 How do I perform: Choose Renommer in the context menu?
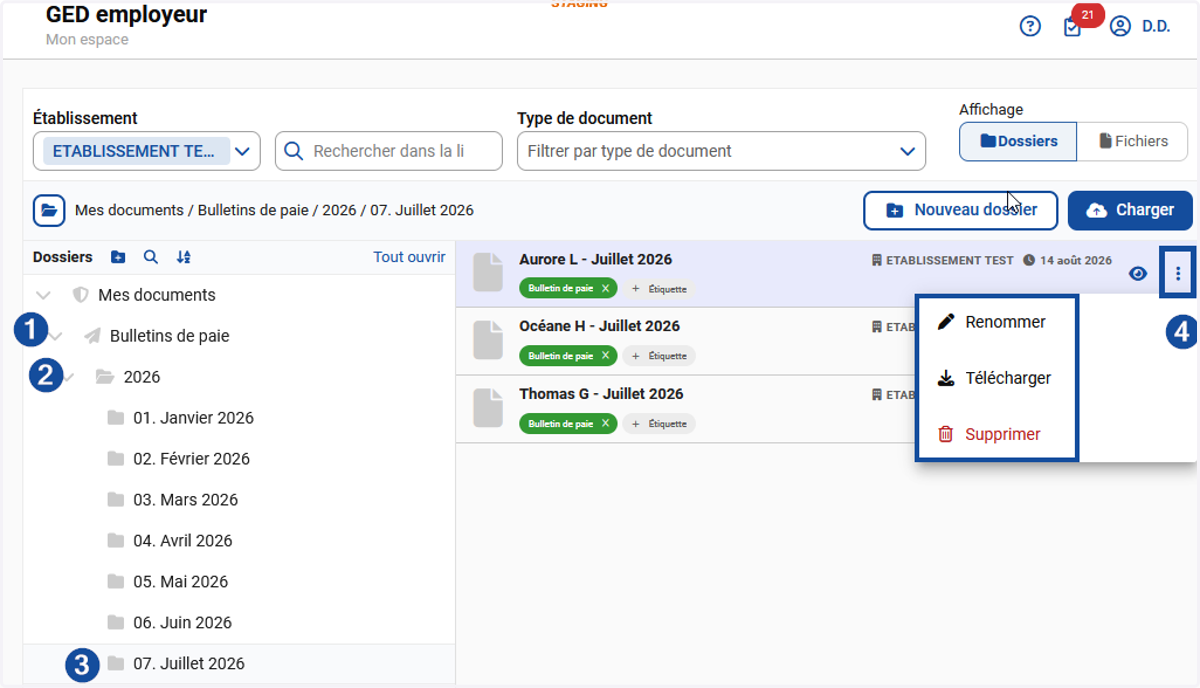(997, 322)
